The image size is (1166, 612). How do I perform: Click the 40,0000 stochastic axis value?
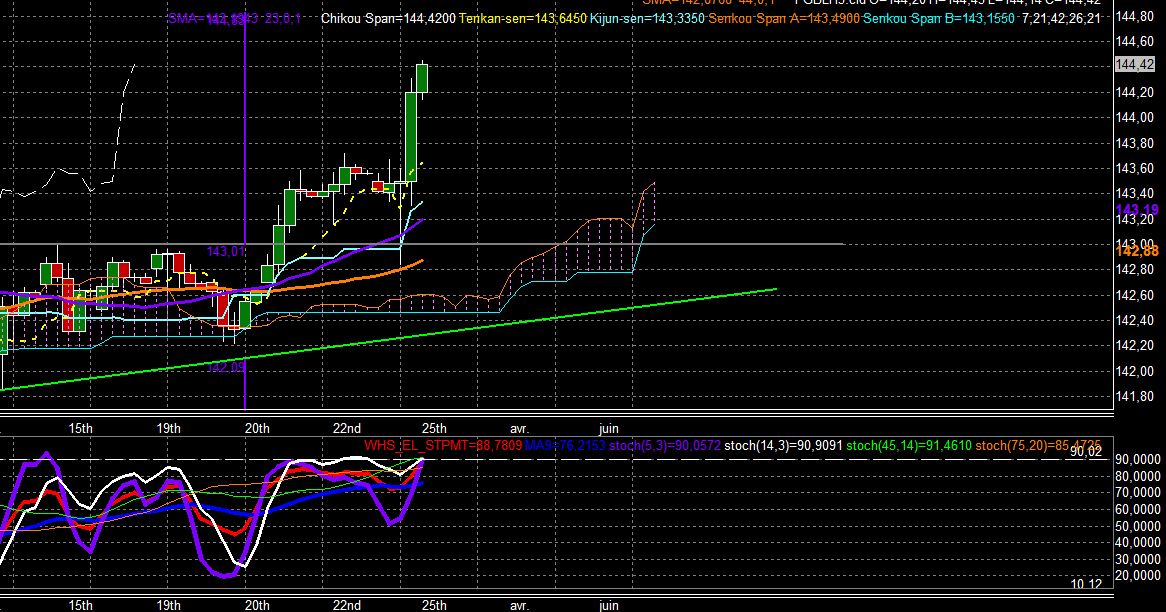[x=1138, y=542]
